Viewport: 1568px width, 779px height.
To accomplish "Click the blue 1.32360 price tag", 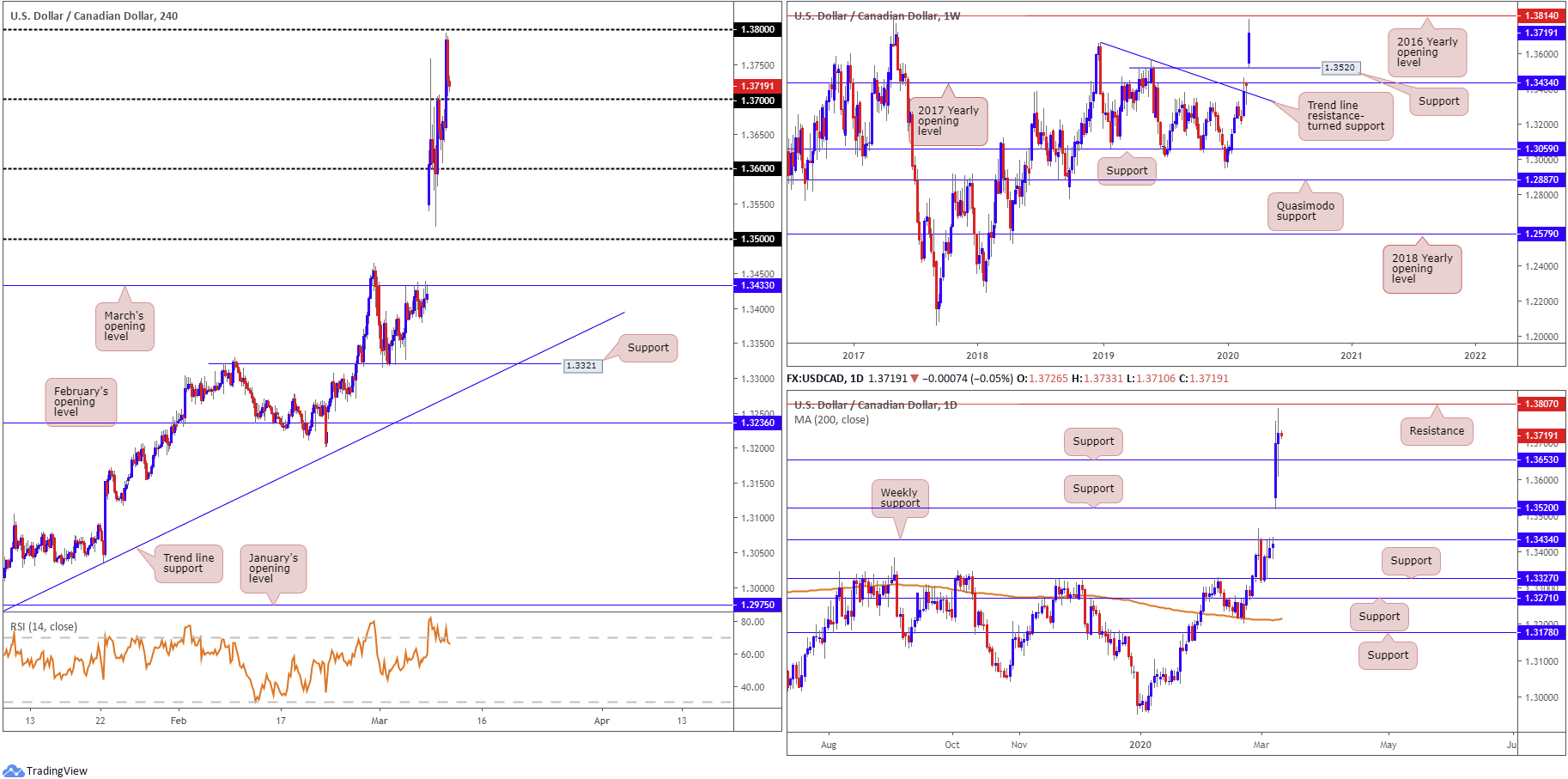I will (757, 423).
